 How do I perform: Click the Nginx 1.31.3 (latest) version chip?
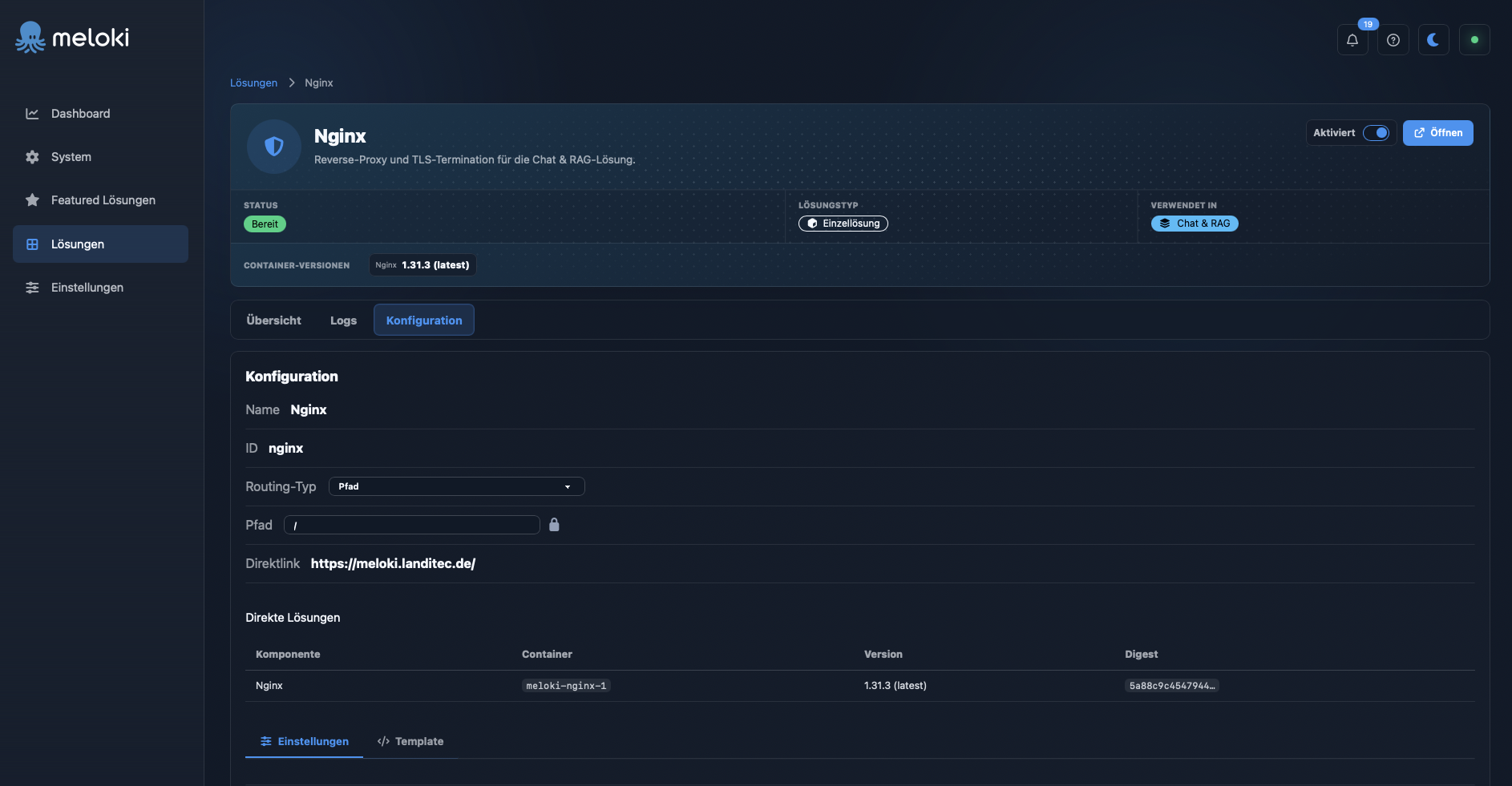click(x=422, y=265)
